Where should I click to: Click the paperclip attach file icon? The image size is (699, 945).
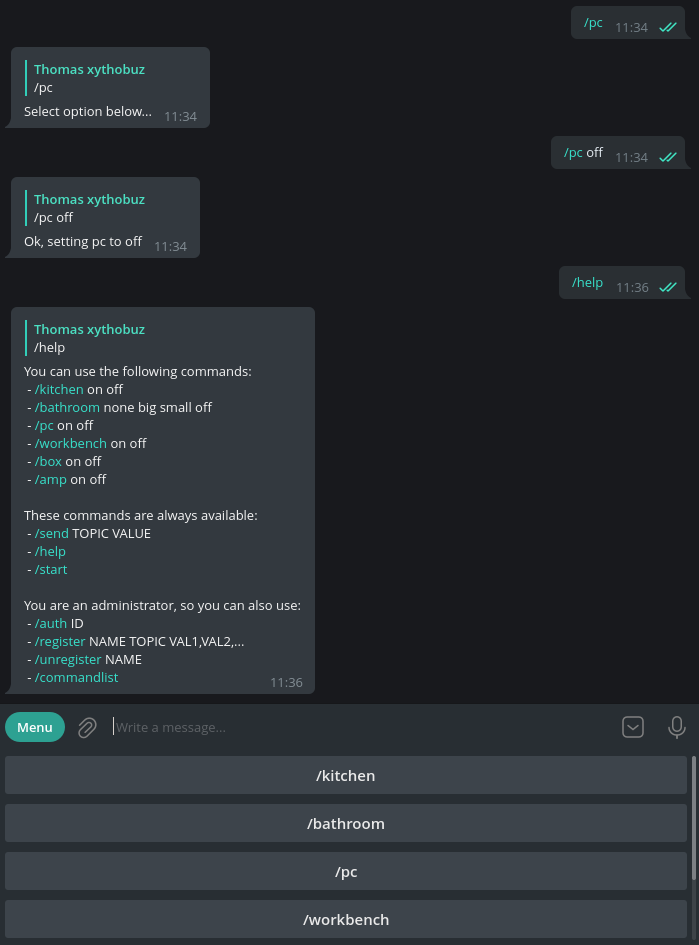coord(87,727)
